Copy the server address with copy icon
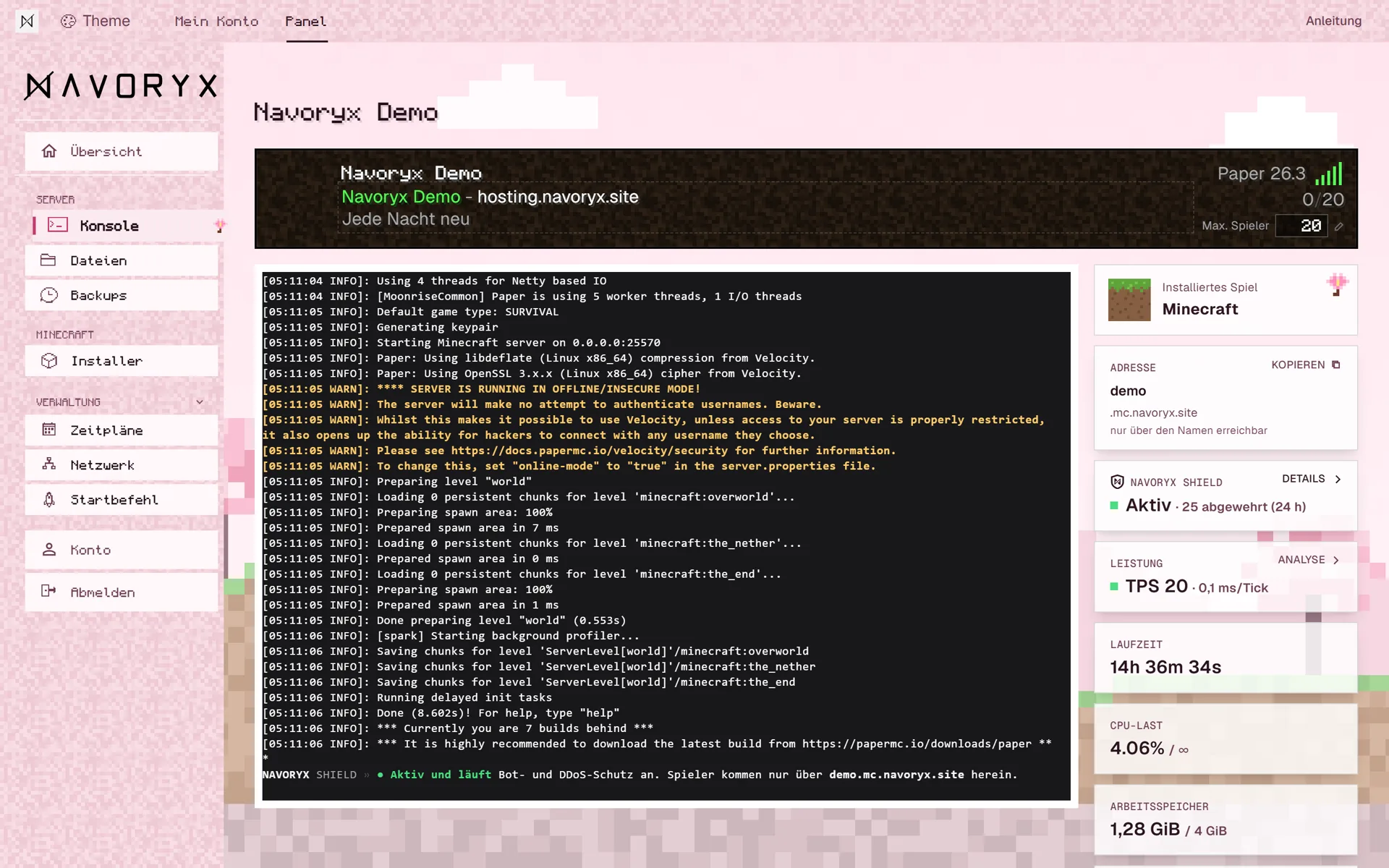1389x868 pixels. tap(1336, 365)
